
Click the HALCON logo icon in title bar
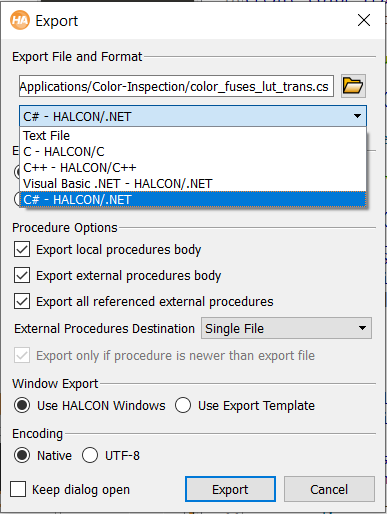pyautogui.click(x=20, y=20)
